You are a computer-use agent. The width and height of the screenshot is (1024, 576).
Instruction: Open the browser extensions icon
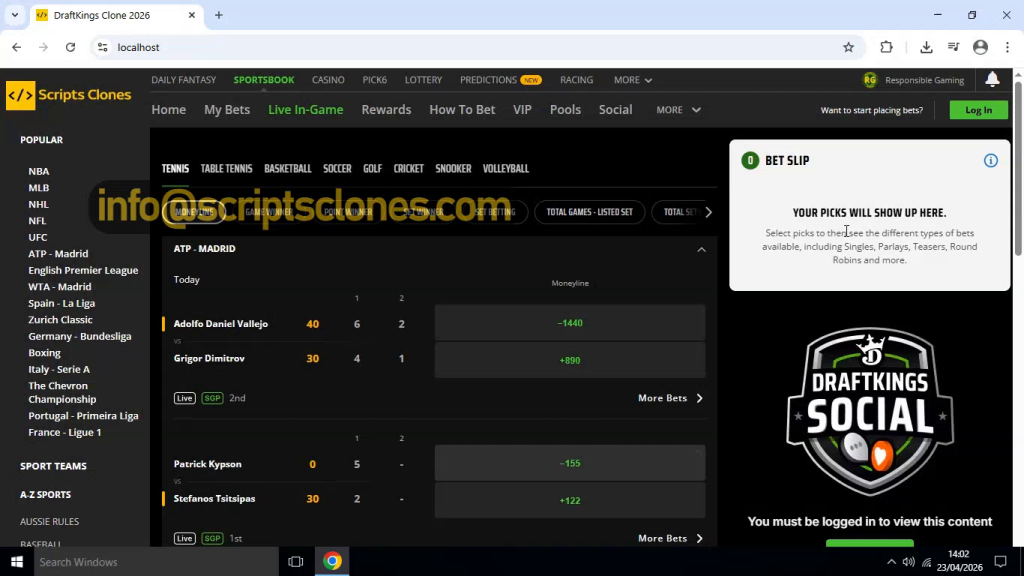pos(886,47)
